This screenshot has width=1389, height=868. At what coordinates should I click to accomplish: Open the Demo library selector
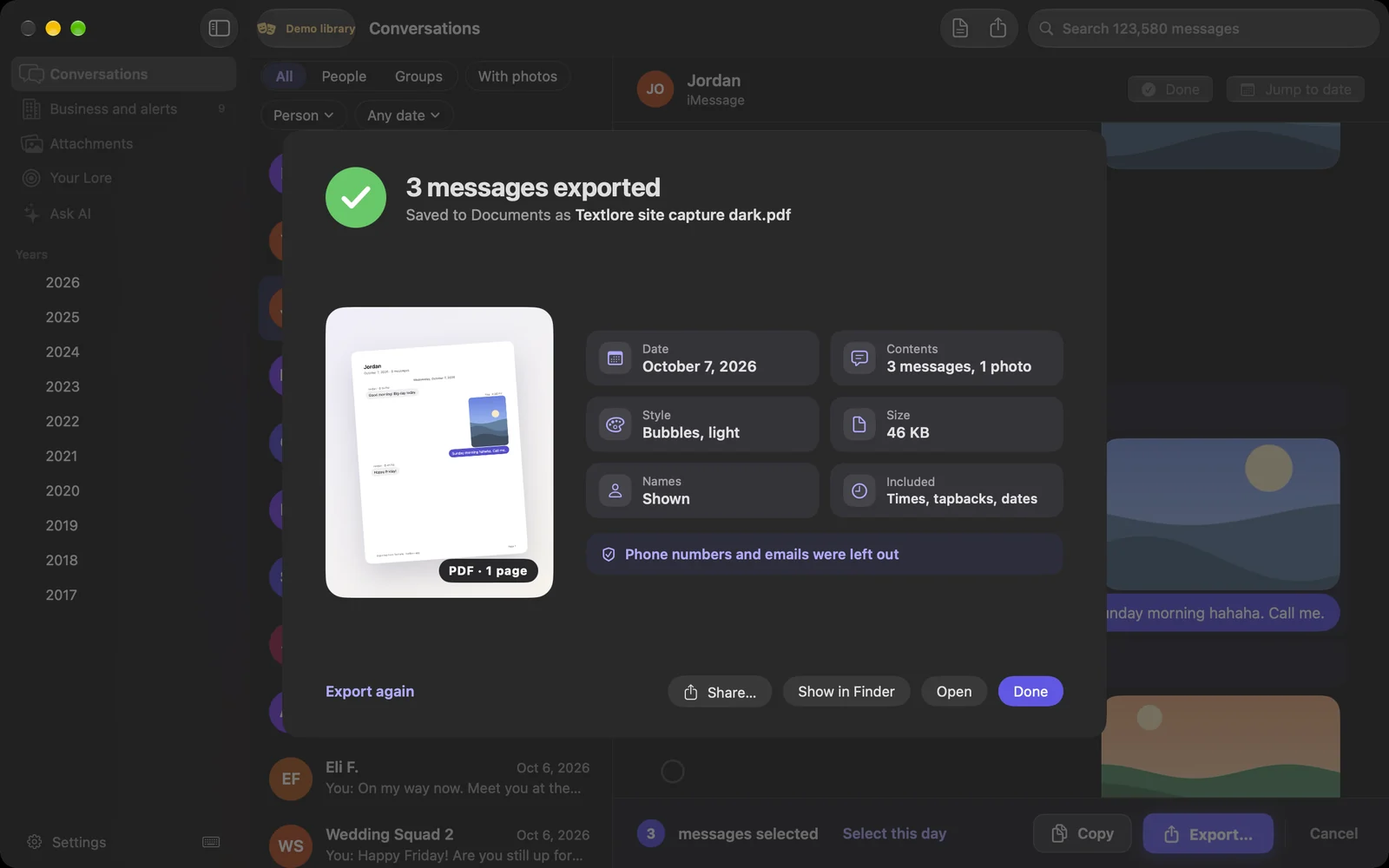pyautogui.click(x=306, y=29)
